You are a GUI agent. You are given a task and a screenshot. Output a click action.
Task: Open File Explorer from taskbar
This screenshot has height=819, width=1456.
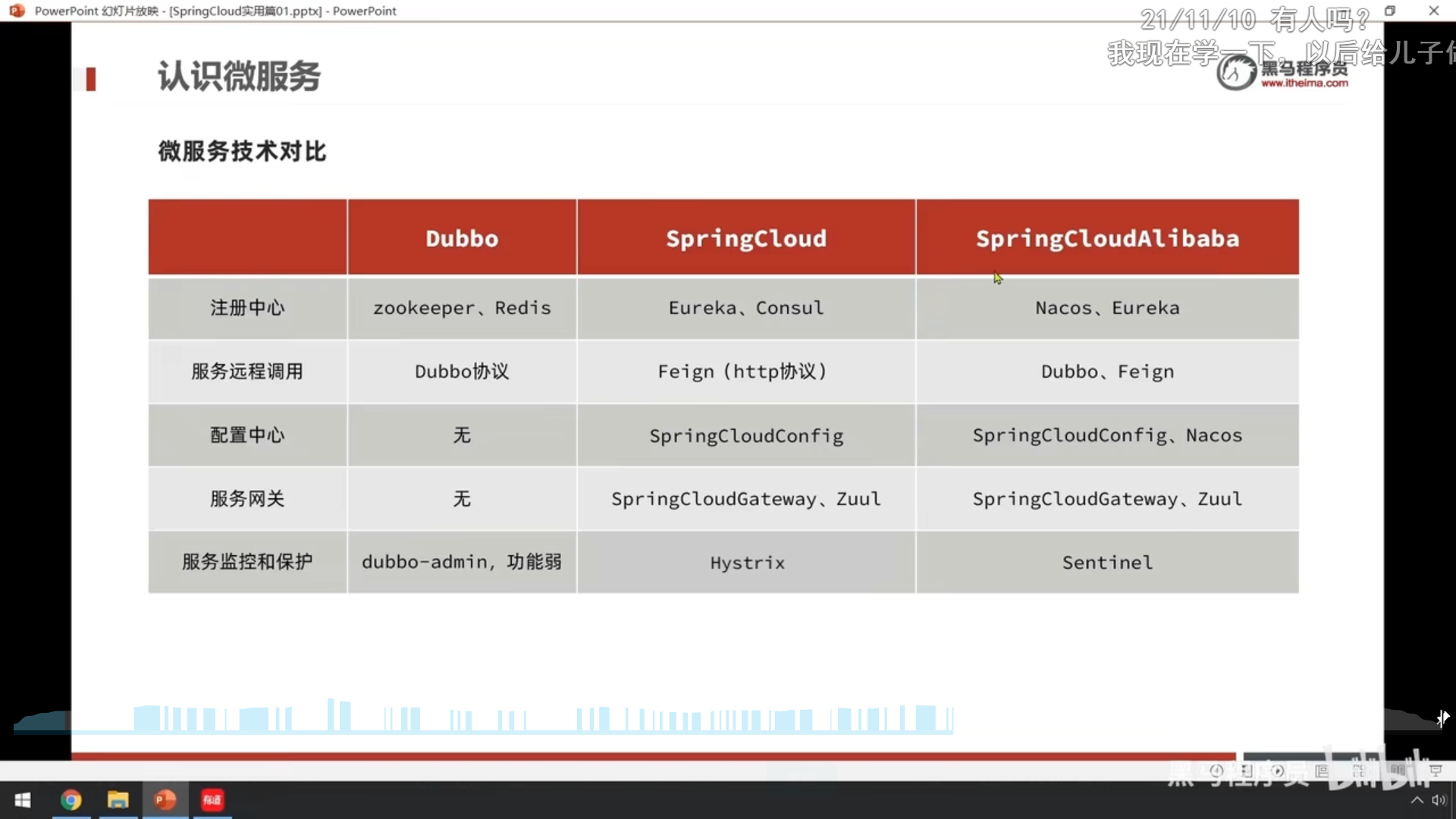click(x=118, y=800)
